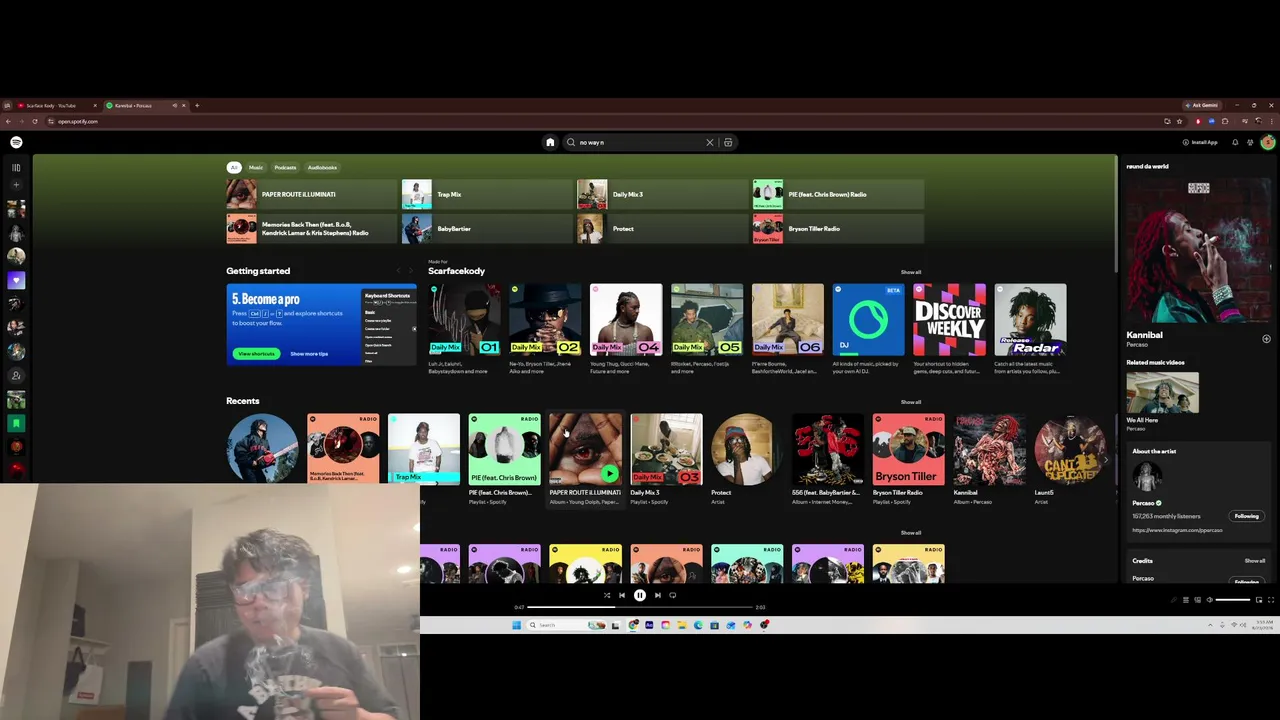
Task: Click View shortcuts button
Action: 256,354
